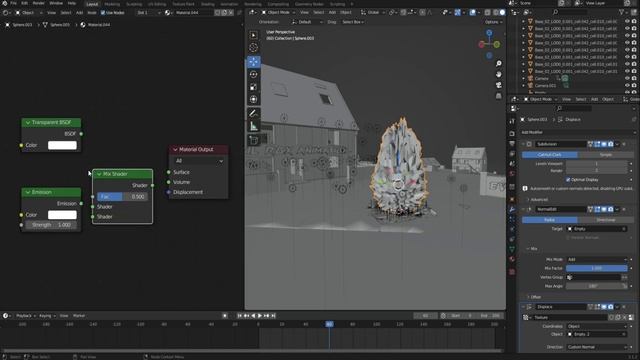Viewport: 640px width, 360px height.
Task: Toggle Displace modifier render camera icon
Action: coord(611,307)
